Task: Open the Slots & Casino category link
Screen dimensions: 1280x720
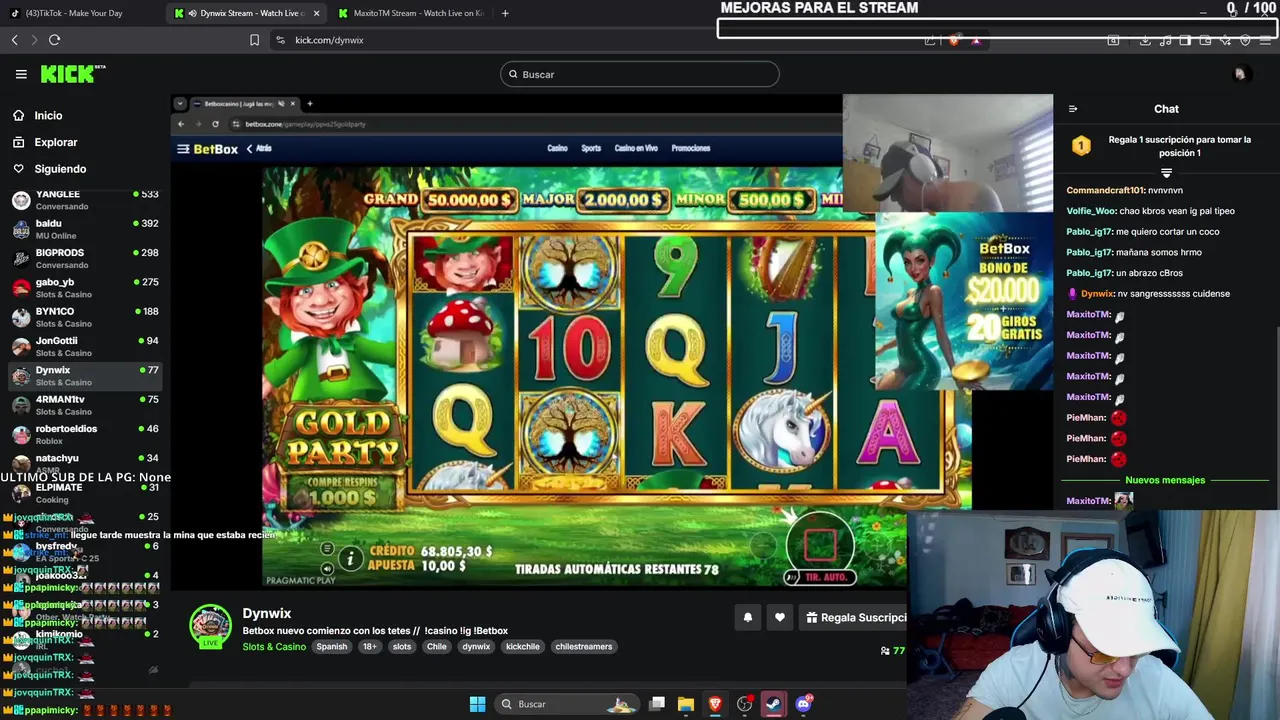Action: [x=274, y=647]
